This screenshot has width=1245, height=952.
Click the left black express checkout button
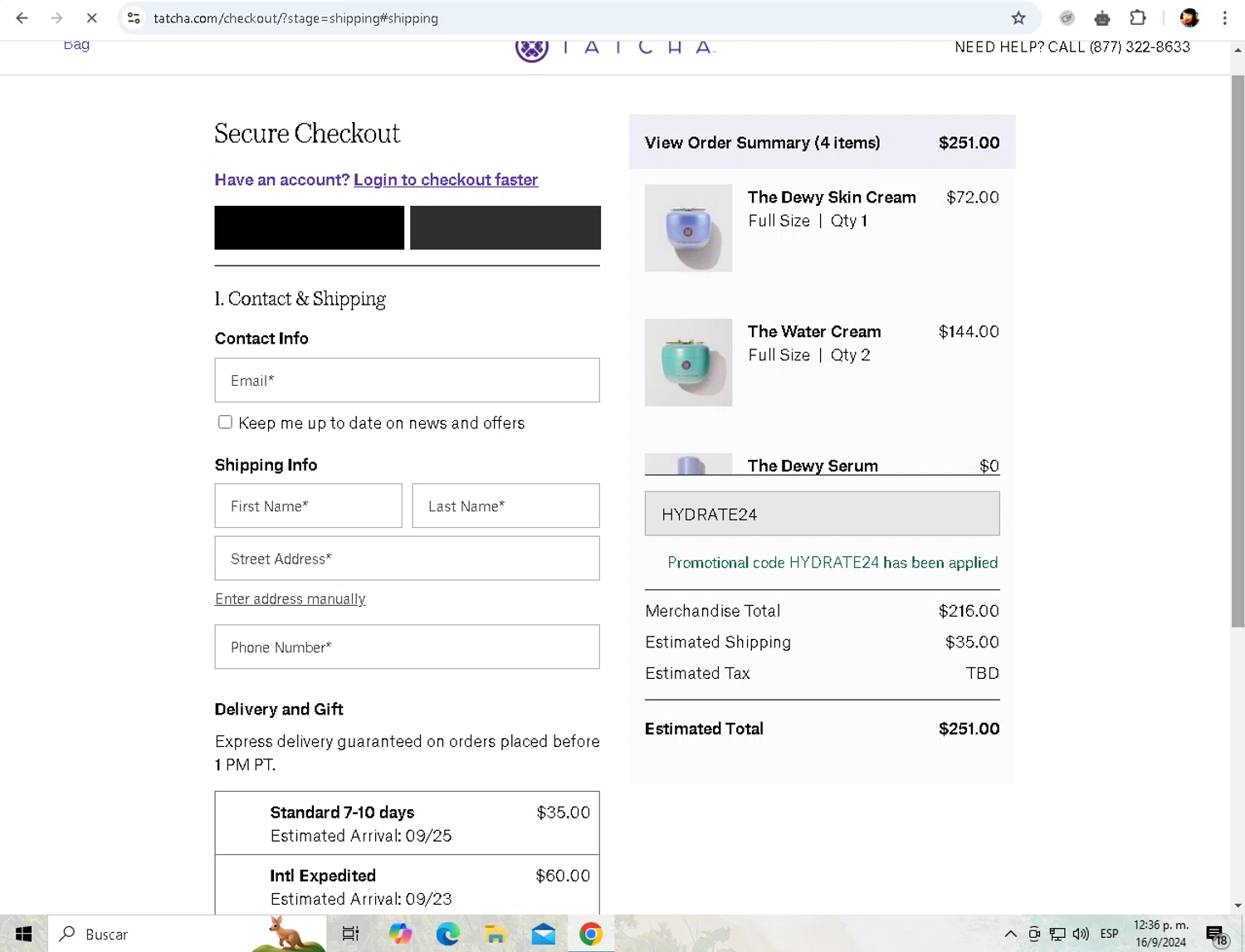click(x=309, y=227)
